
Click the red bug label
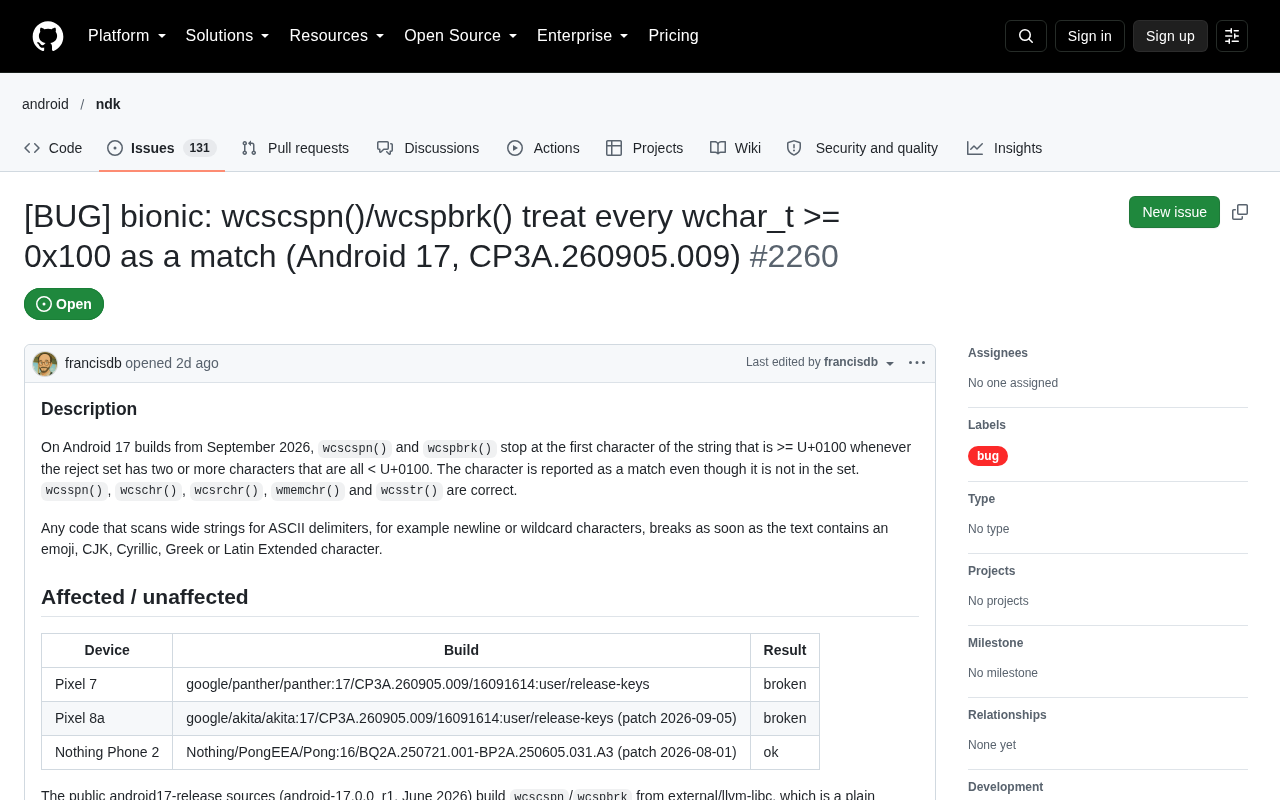click(x=988, y=456)
